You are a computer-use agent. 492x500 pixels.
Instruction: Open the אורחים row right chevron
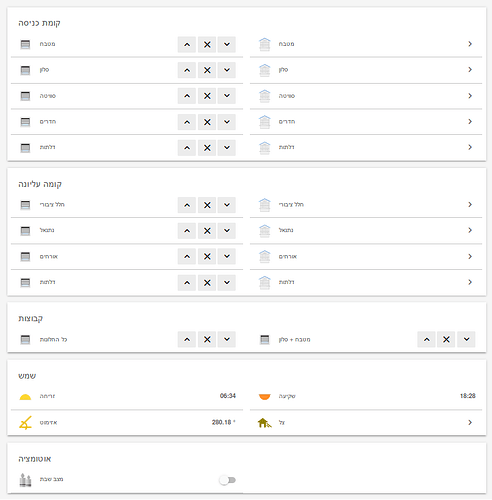click(470, 256)
